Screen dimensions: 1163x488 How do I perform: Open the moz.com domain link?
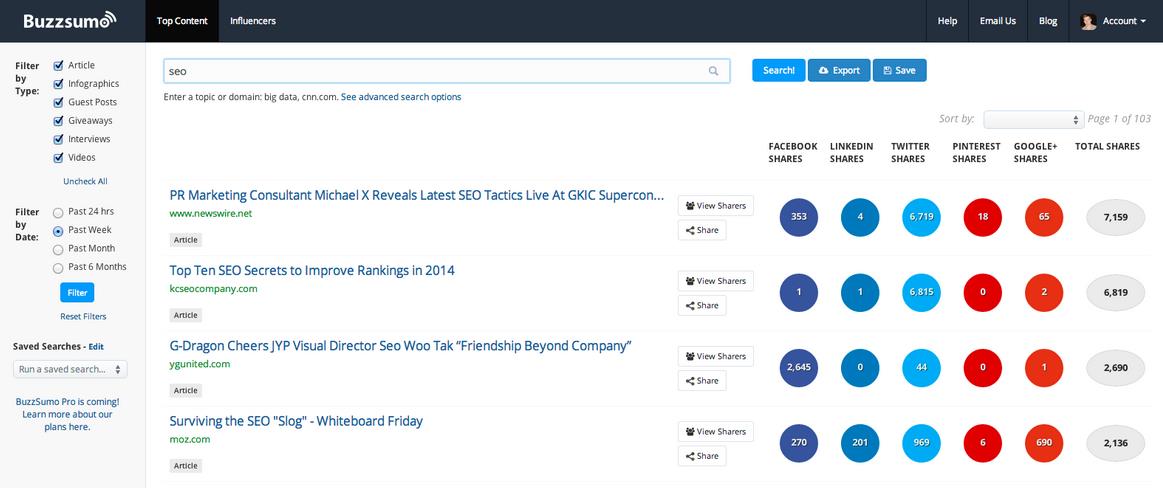click(x=190, y=439)
